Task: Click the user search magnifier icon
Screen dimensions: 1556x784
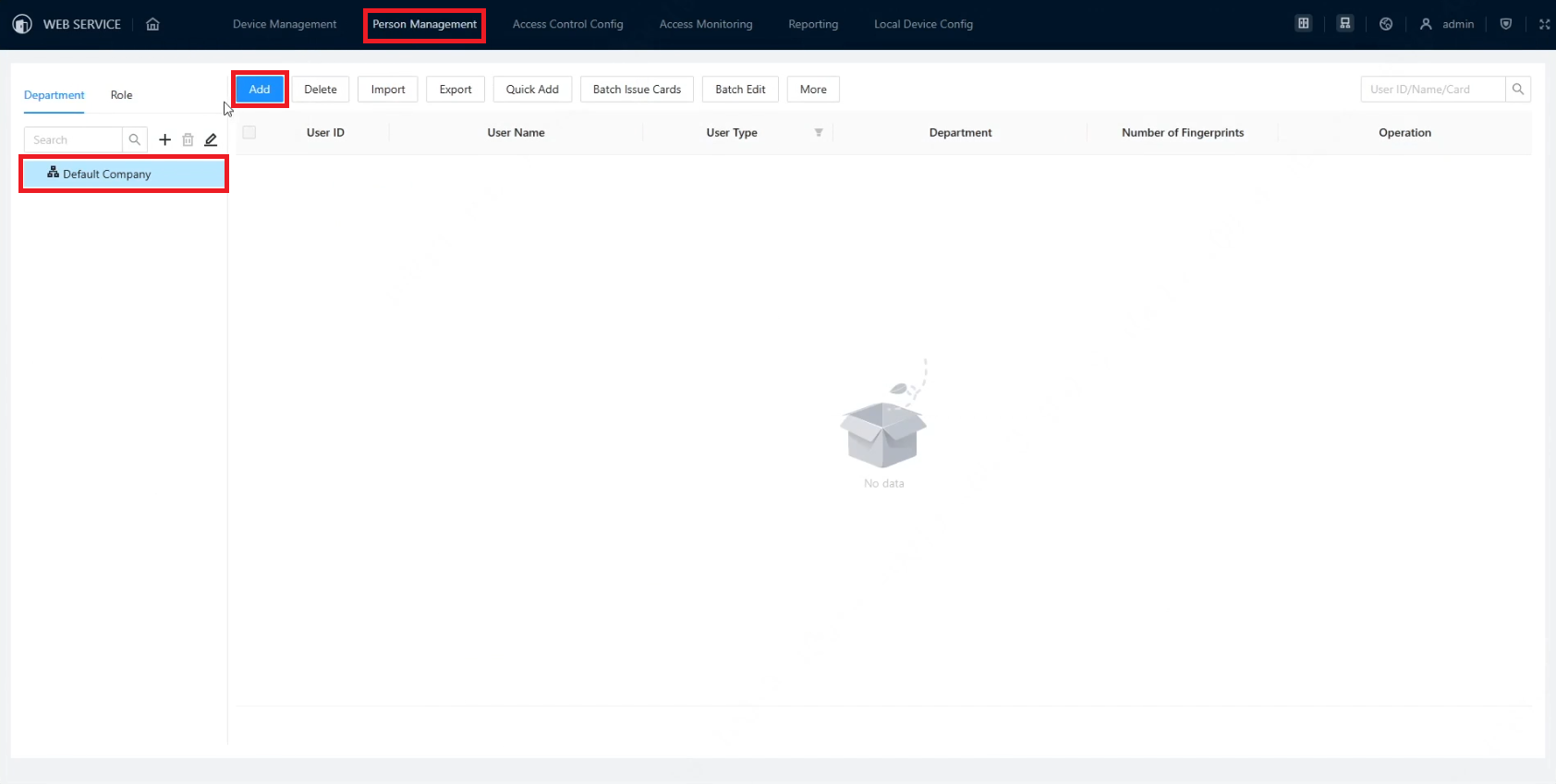Action: 1518,90
